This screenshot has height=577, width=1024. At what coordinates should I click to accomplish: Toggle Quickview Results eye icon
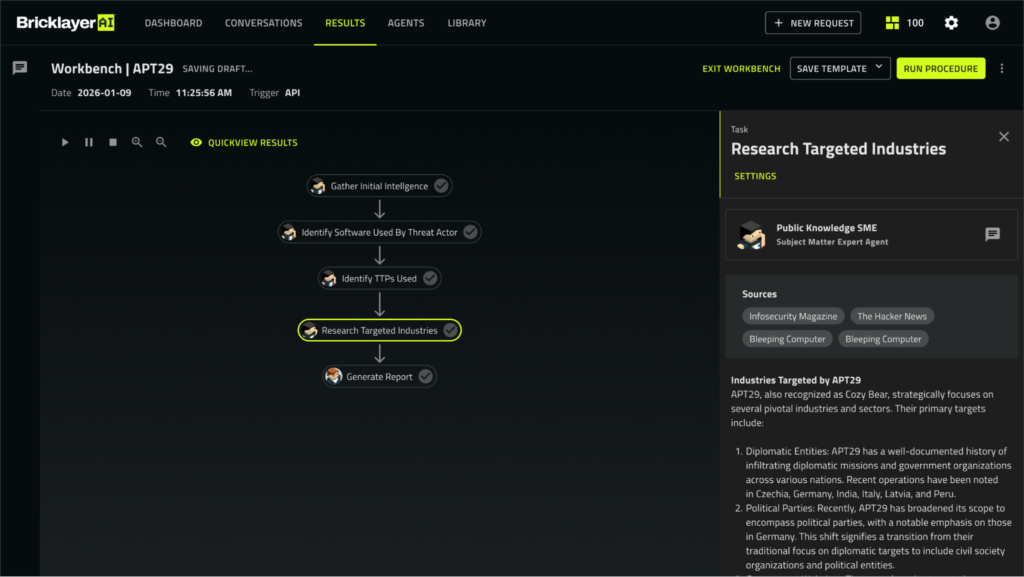click(196, 143)
